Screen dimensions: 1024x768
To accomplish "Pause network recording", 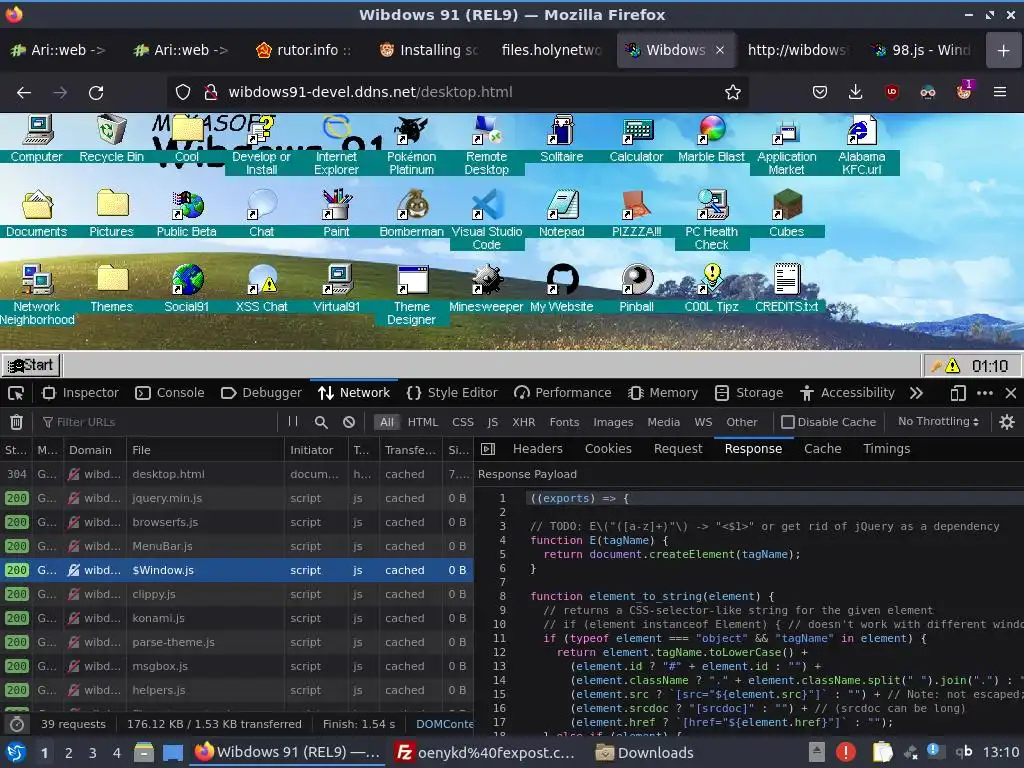I will (x=293, y=422).
